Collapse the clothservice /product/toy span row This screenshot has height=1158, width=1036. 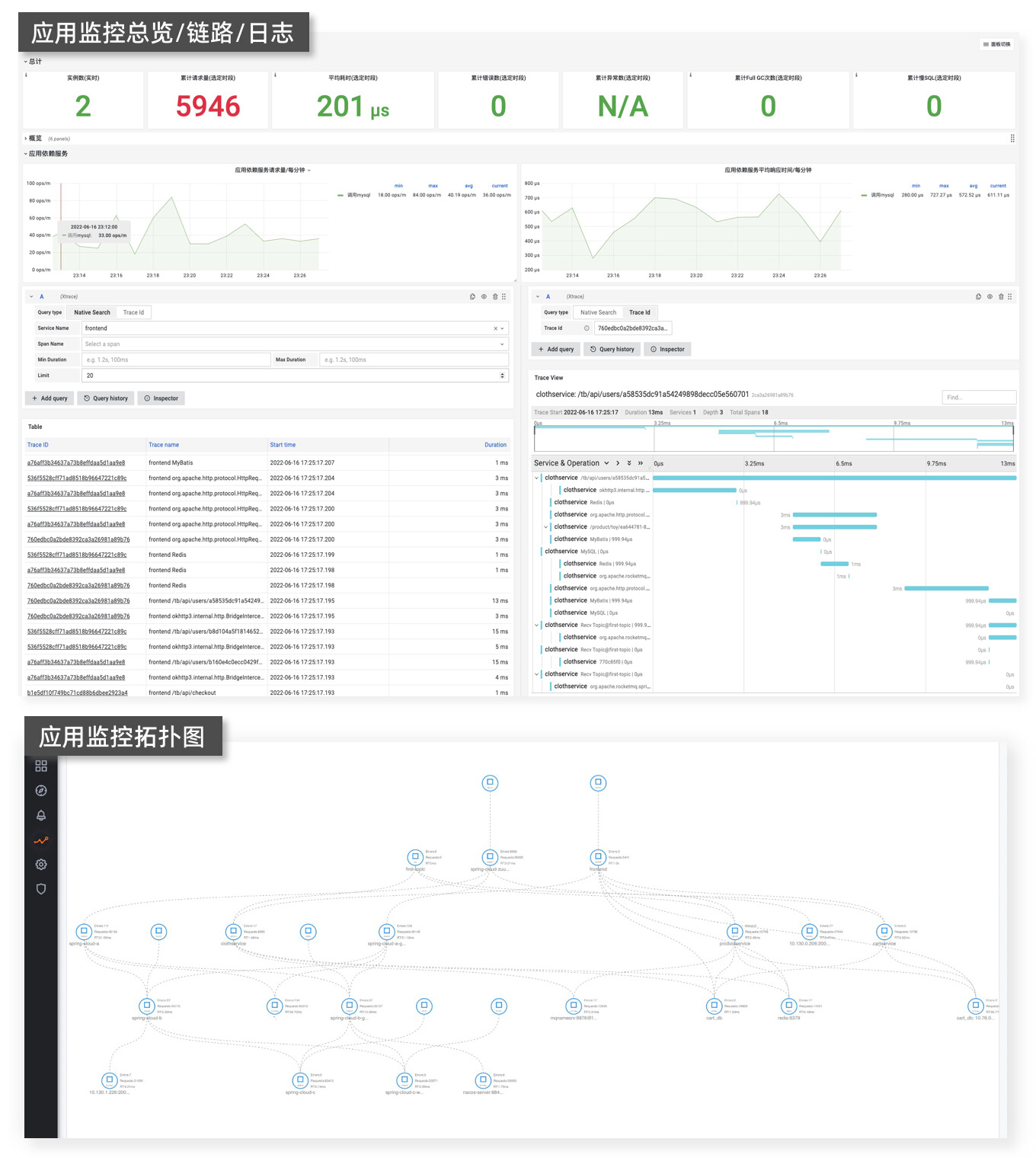pyautogui.click(x=545, y=527)
